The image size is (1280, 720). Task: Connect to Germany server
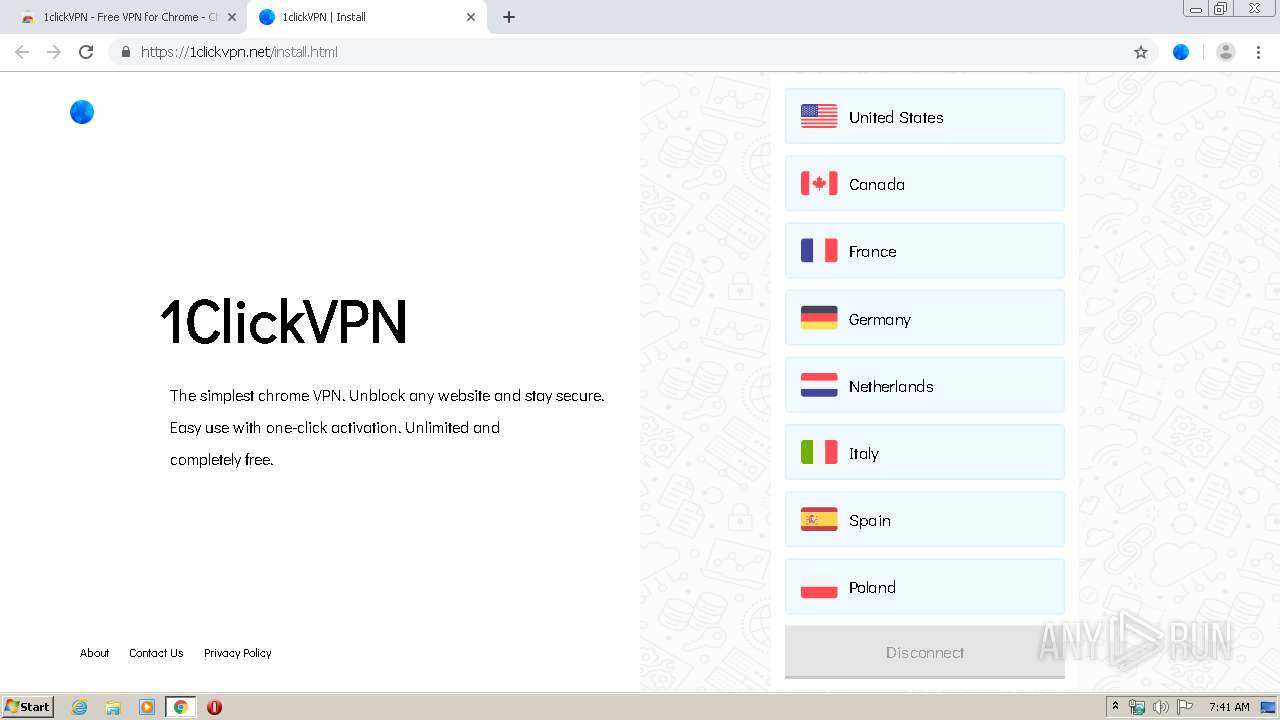click(925, 318)
